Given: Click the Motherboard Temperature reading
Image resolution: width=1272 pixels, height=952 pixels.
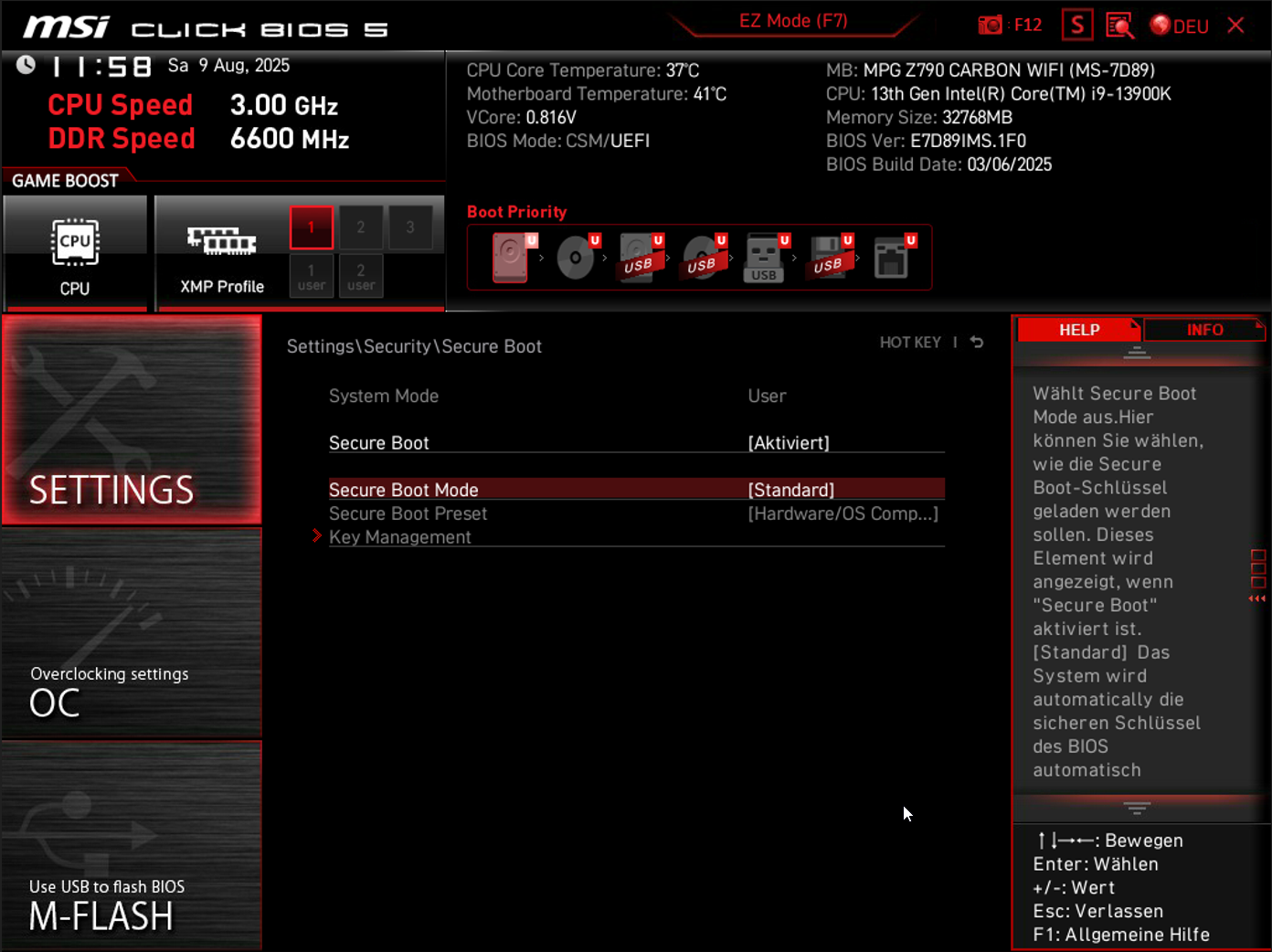Looking at the screenshot, I should click(x=597, y=94).
